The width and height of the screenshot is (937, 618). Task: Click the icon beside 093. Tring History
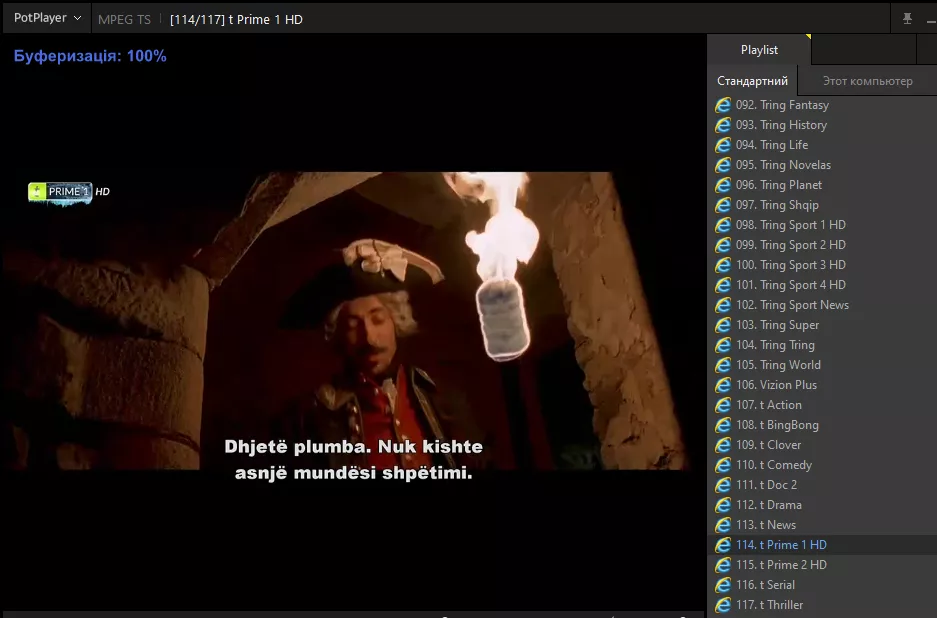(723, 125)
